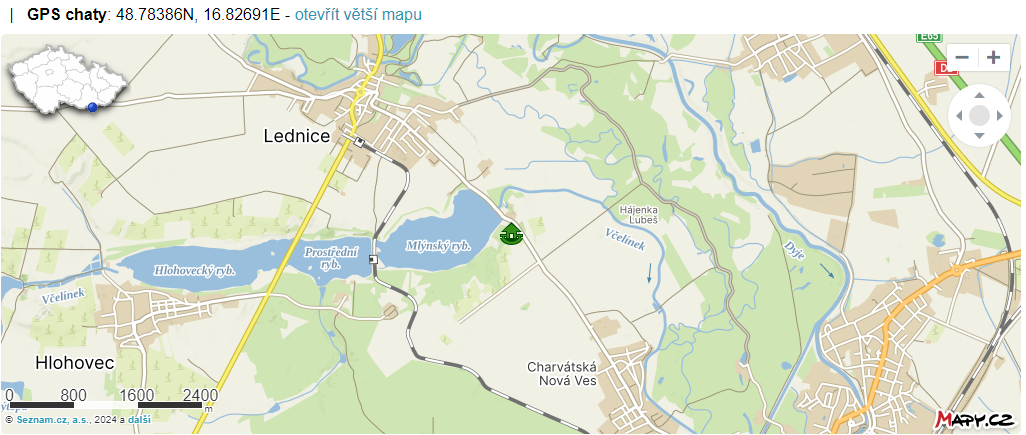This screenshot has width=1026, height=435.
Task: Click the Czech Republic overview thumbnail
Action: point(65,81)
